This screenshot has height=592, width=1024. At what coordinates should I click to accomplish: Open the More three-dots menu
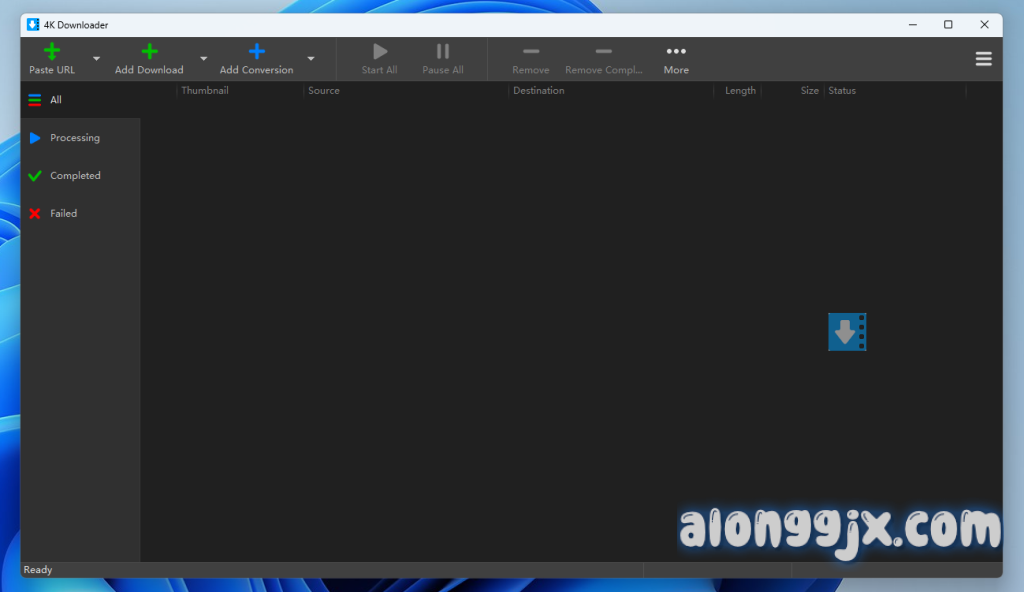[x=676, y=52]
